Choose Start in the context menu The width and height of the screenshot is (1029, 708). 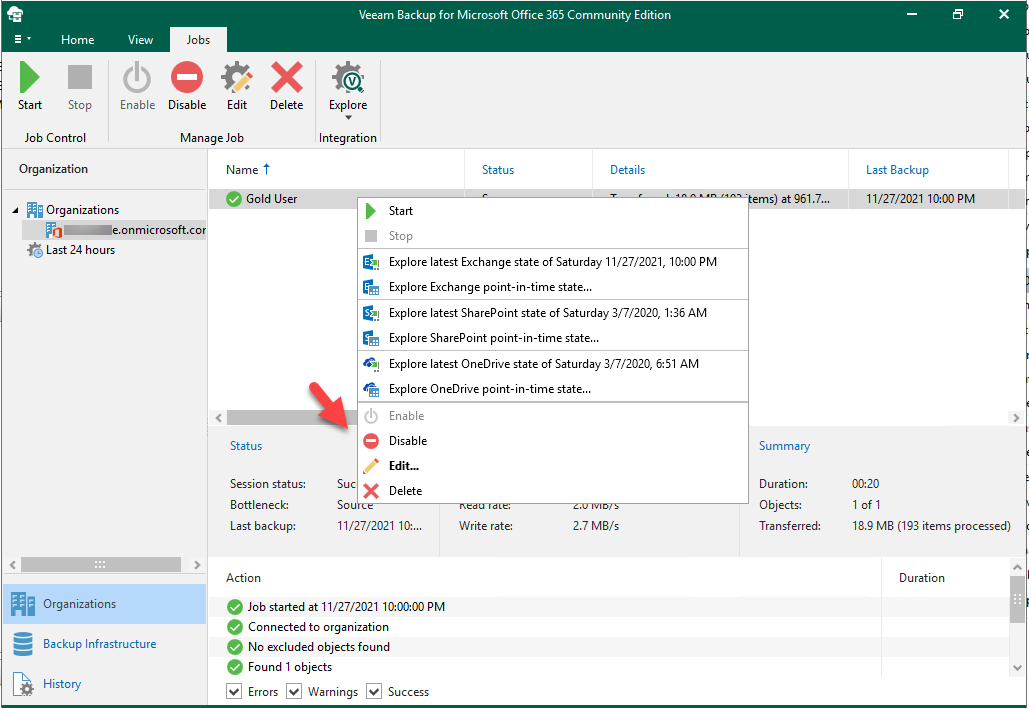coord(553,211)
